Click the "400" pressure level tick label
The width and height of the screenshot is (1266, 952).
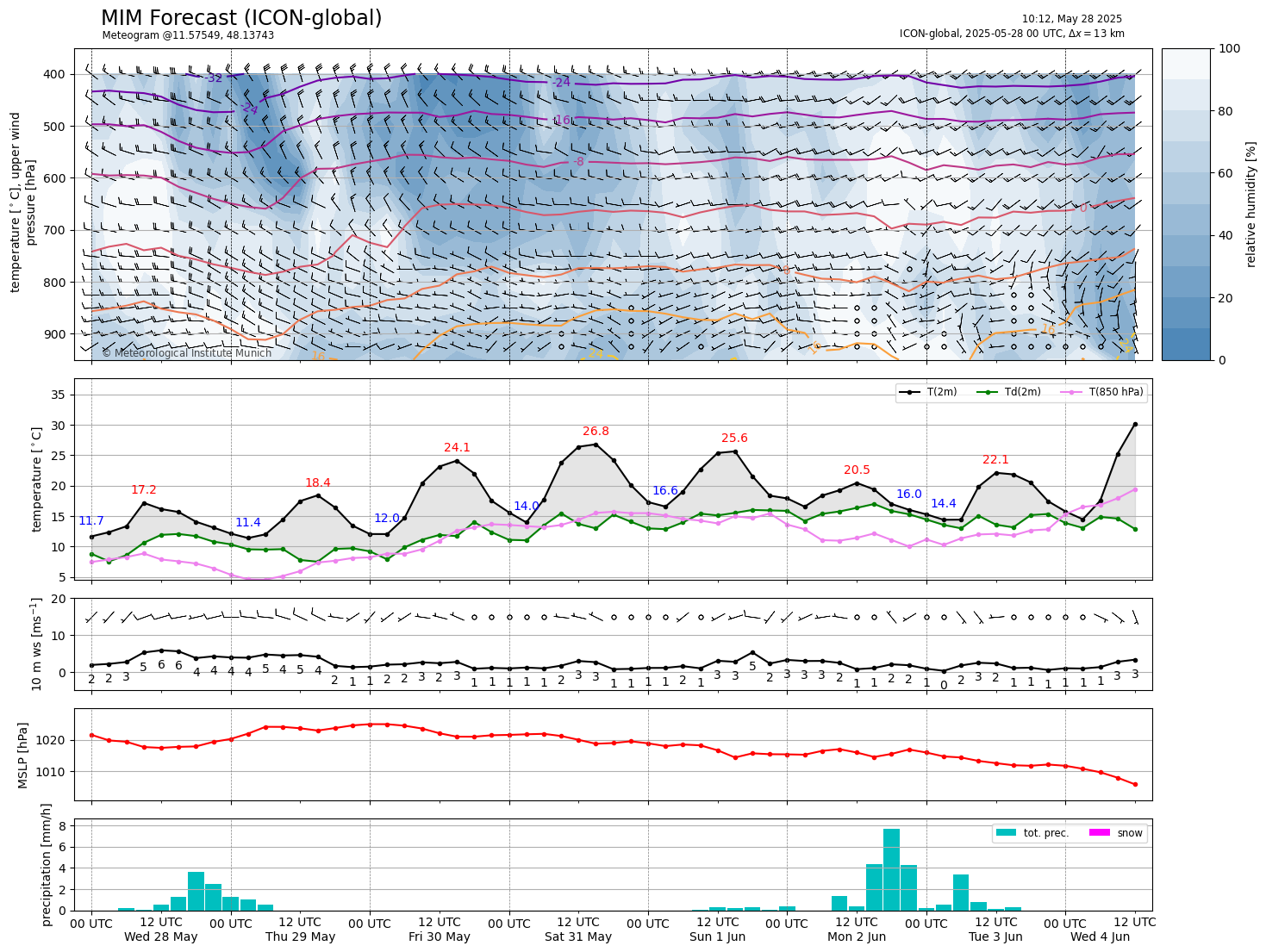tap(55, 75)
